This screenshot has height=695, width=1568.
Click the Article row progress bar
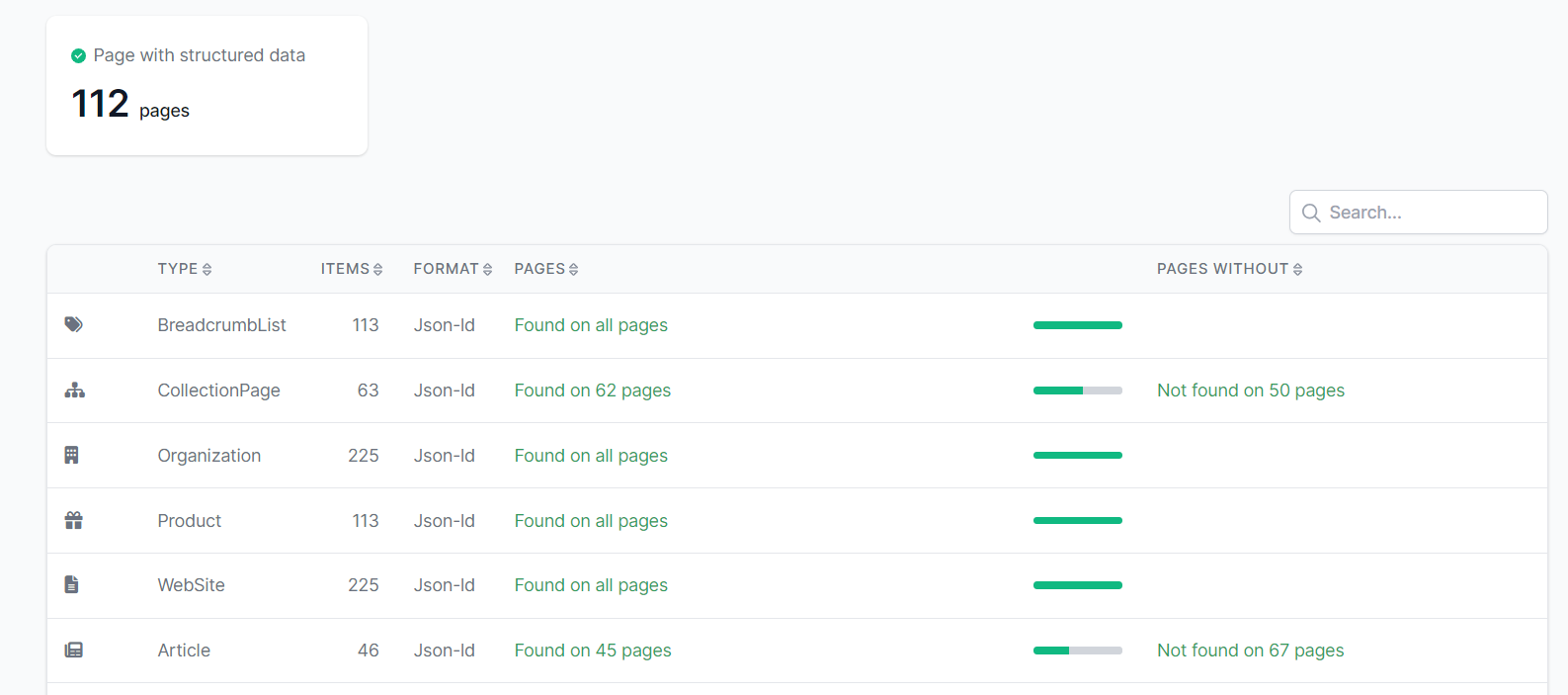(1078, 651)
